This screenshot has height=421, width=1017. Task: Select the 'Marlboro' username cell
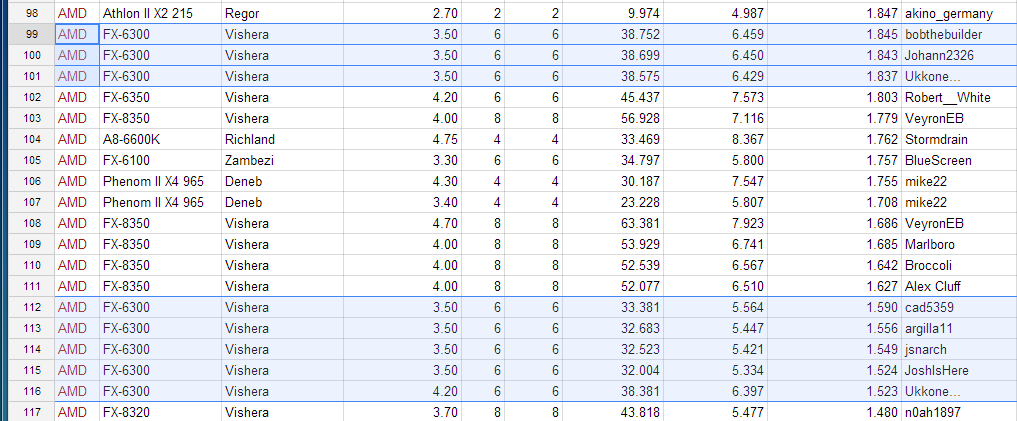pos(959,245)
